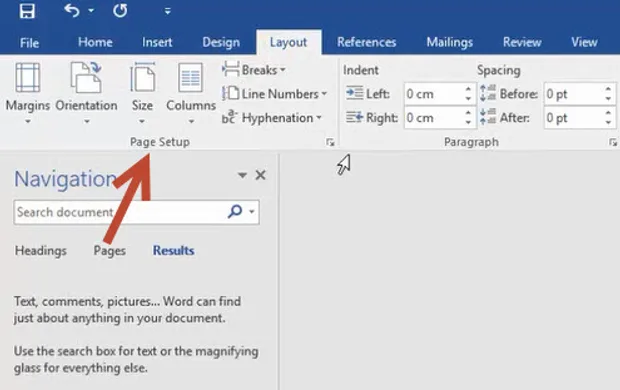620x390 pixels.
Task: Close the Navigation pane
Action: click(x=260, y=175)
